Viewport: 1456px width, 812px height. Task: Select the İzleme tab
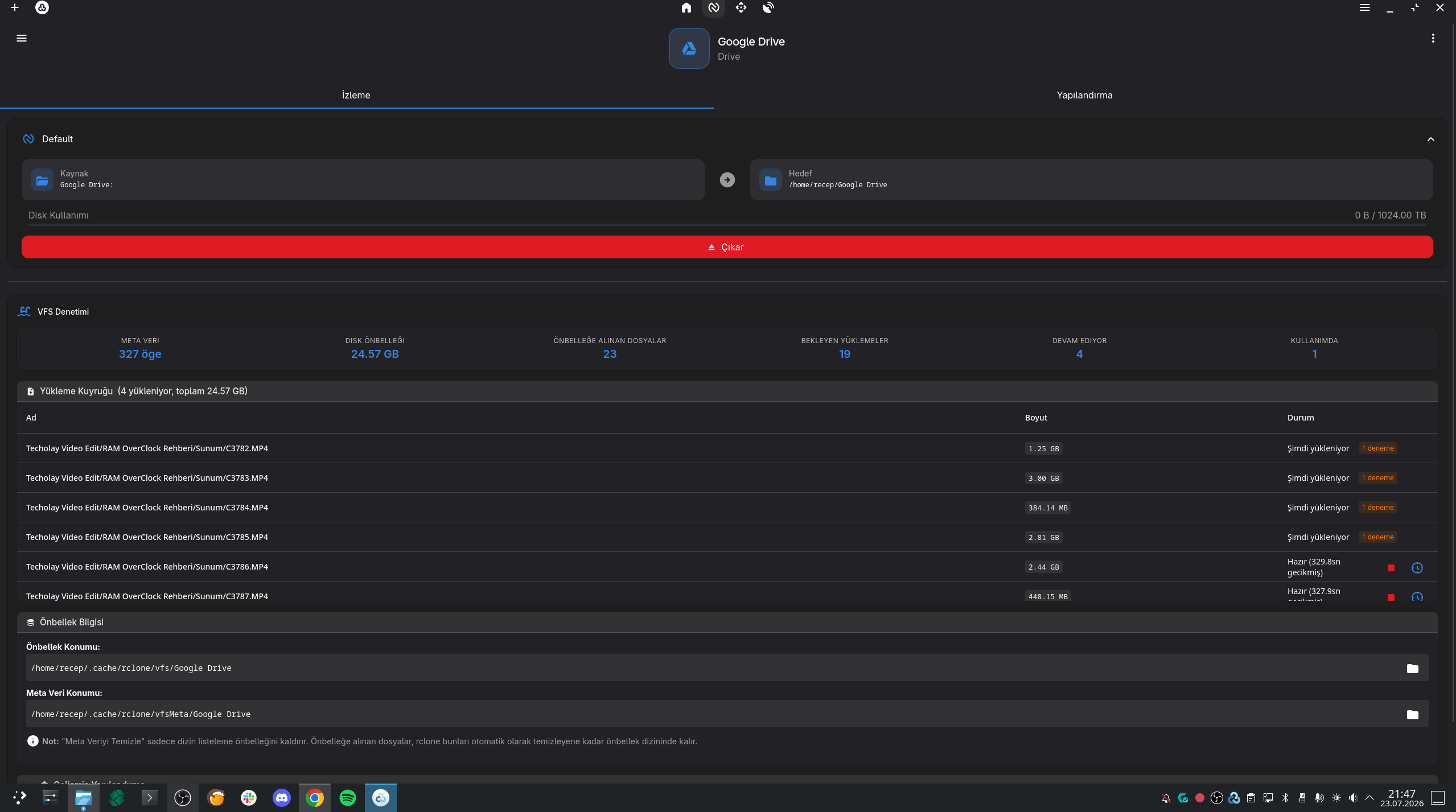coord(356,95)
